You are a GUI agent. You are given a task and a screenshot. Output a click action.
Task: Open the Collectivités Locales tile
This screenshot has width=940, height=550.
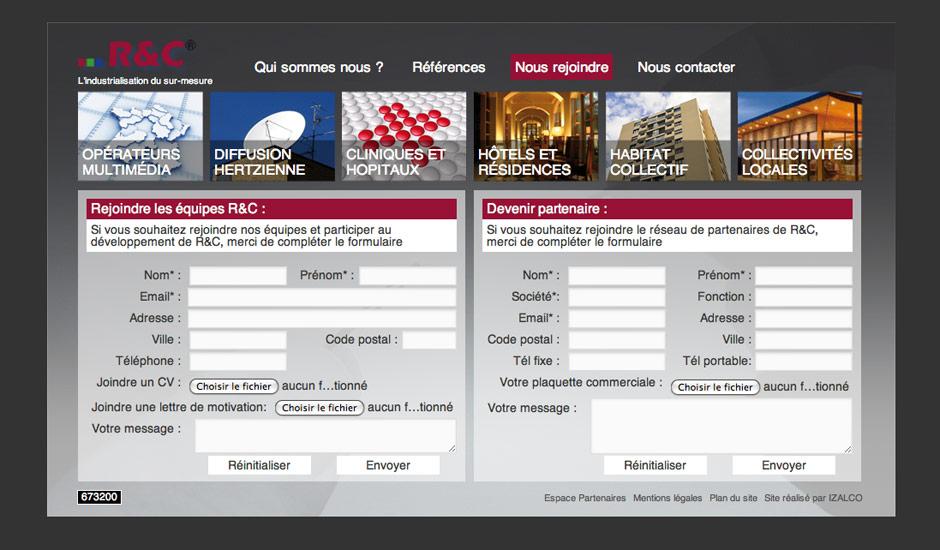(799, 136)
